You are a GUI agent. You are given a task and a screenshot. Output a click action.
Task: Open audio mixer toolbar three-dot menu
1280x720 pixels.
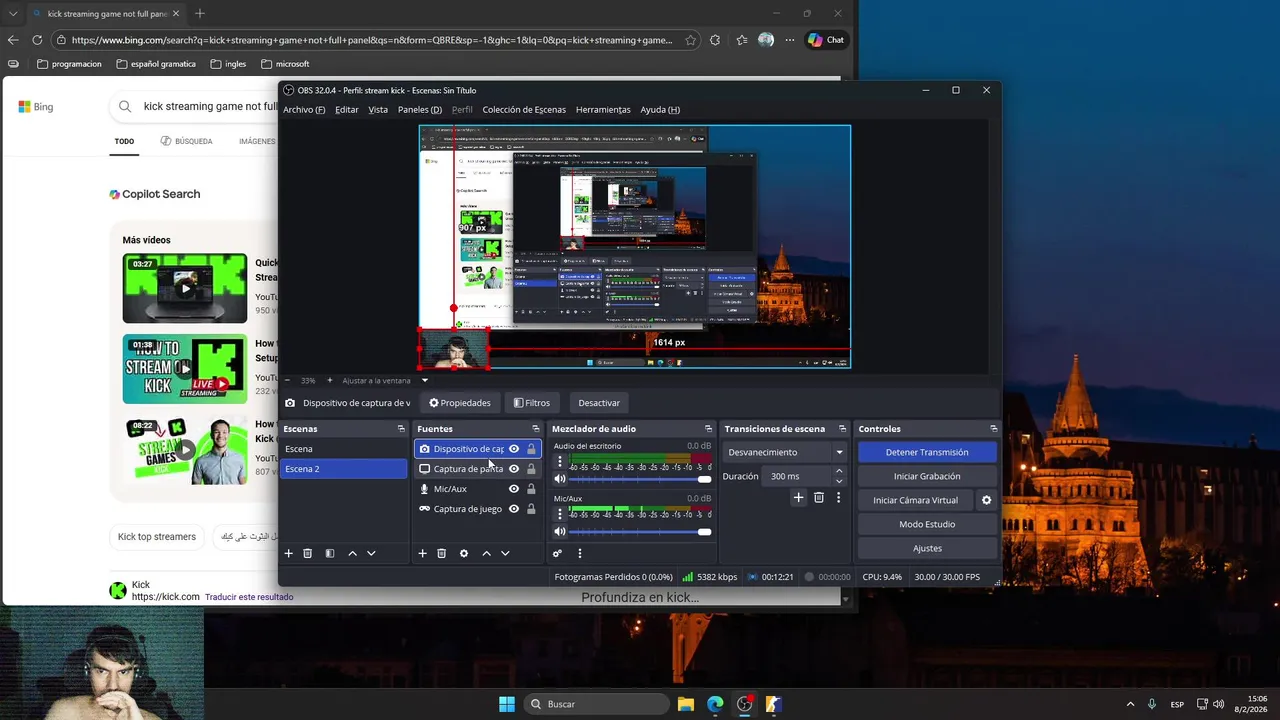pyautogui.click(x=579, y=553)
